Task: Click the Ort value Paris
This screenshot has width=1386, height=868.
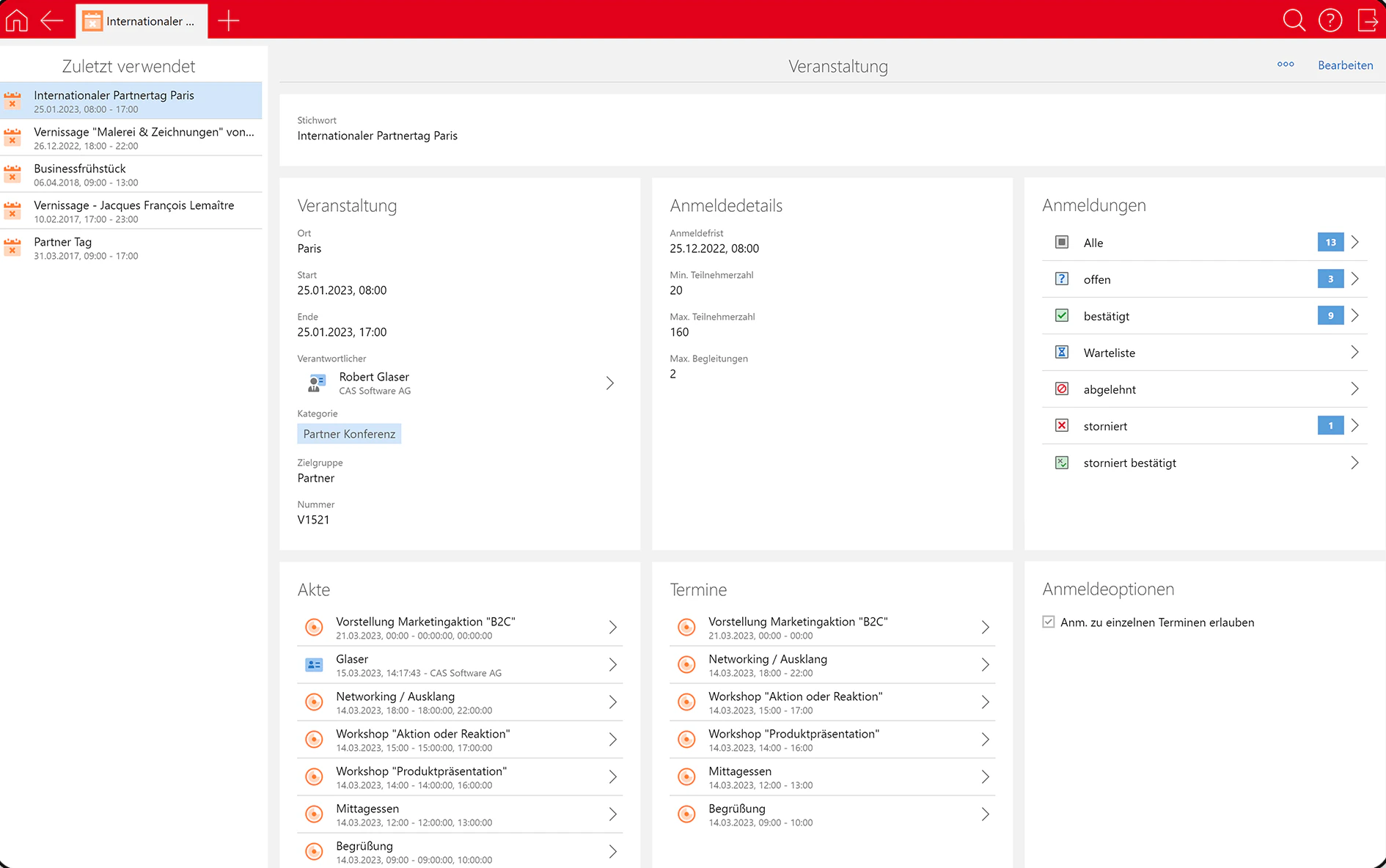Action: [309, 249]
